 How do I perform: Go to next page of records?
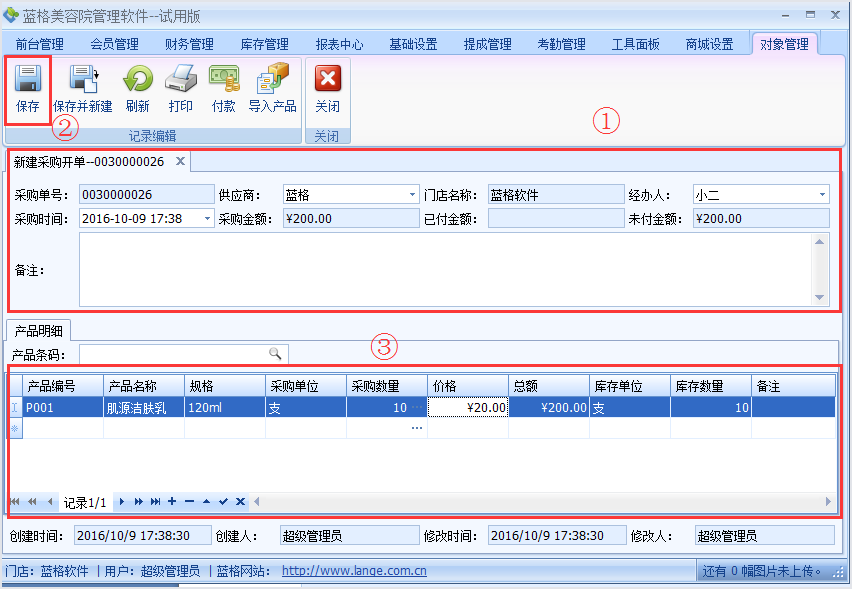(x=139, y=502)
